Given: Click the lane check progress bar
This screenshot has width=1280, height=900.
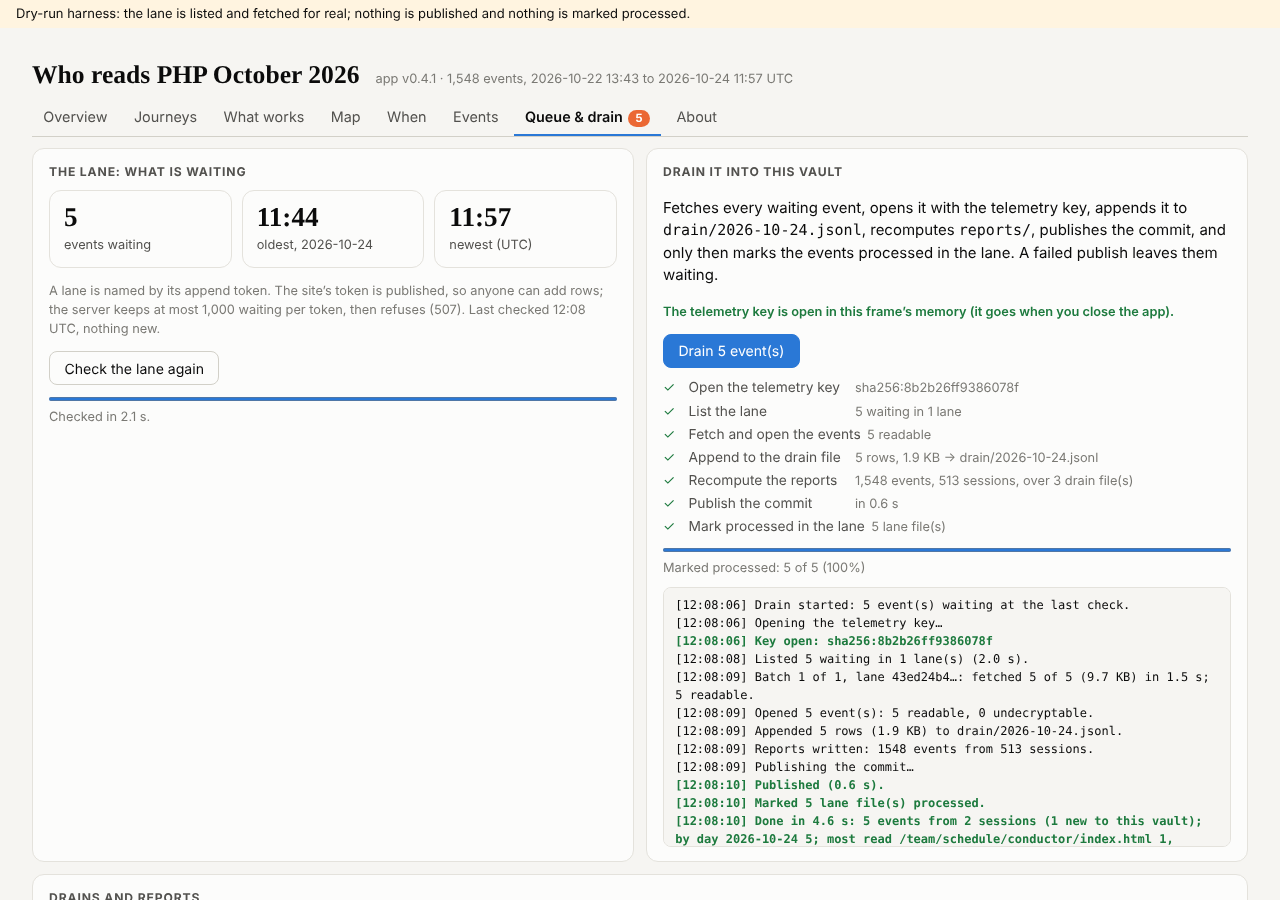Looking at the screenshot, I should pyautogui.click(x=333, y=399).
